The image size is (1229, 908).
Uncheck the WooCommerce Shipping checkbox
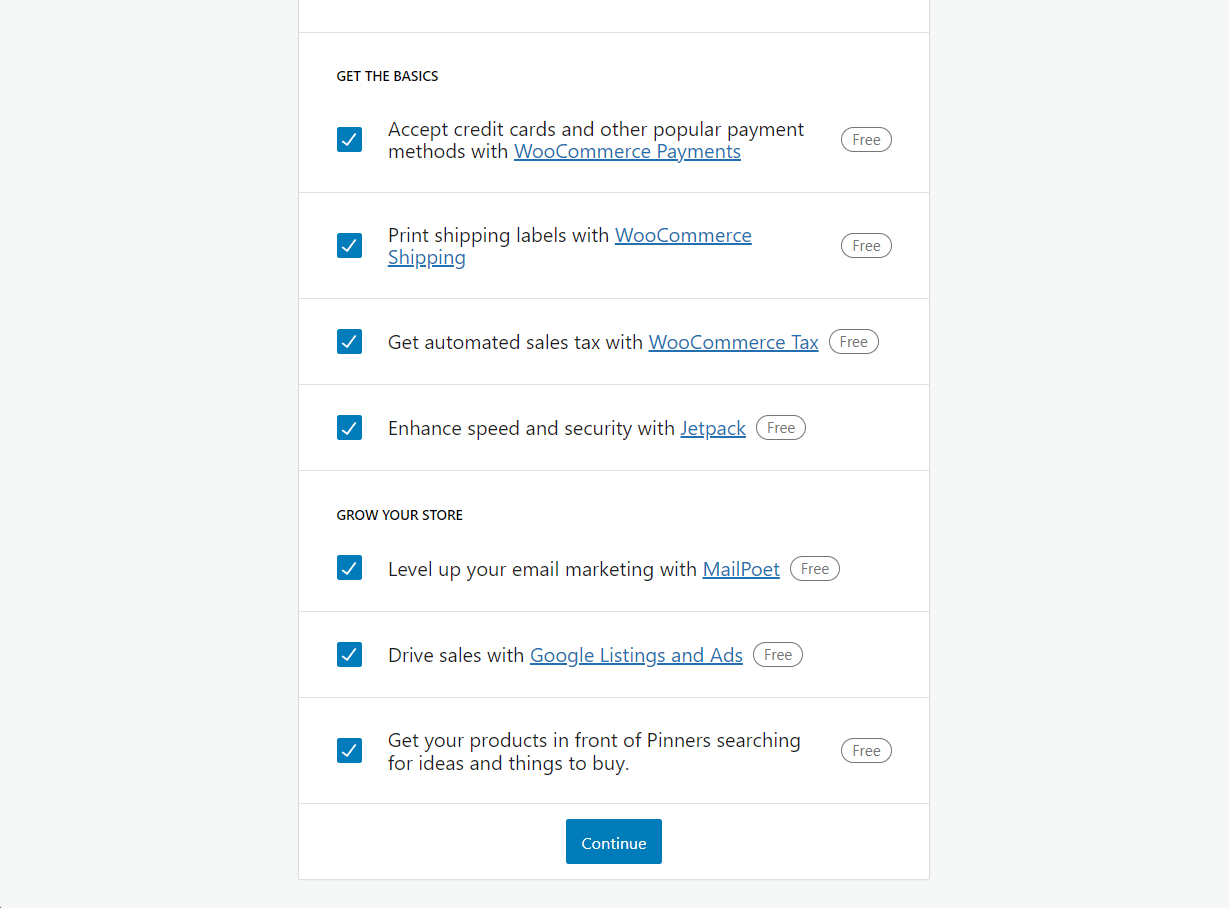pyautogui.click(x=349, y=245)
